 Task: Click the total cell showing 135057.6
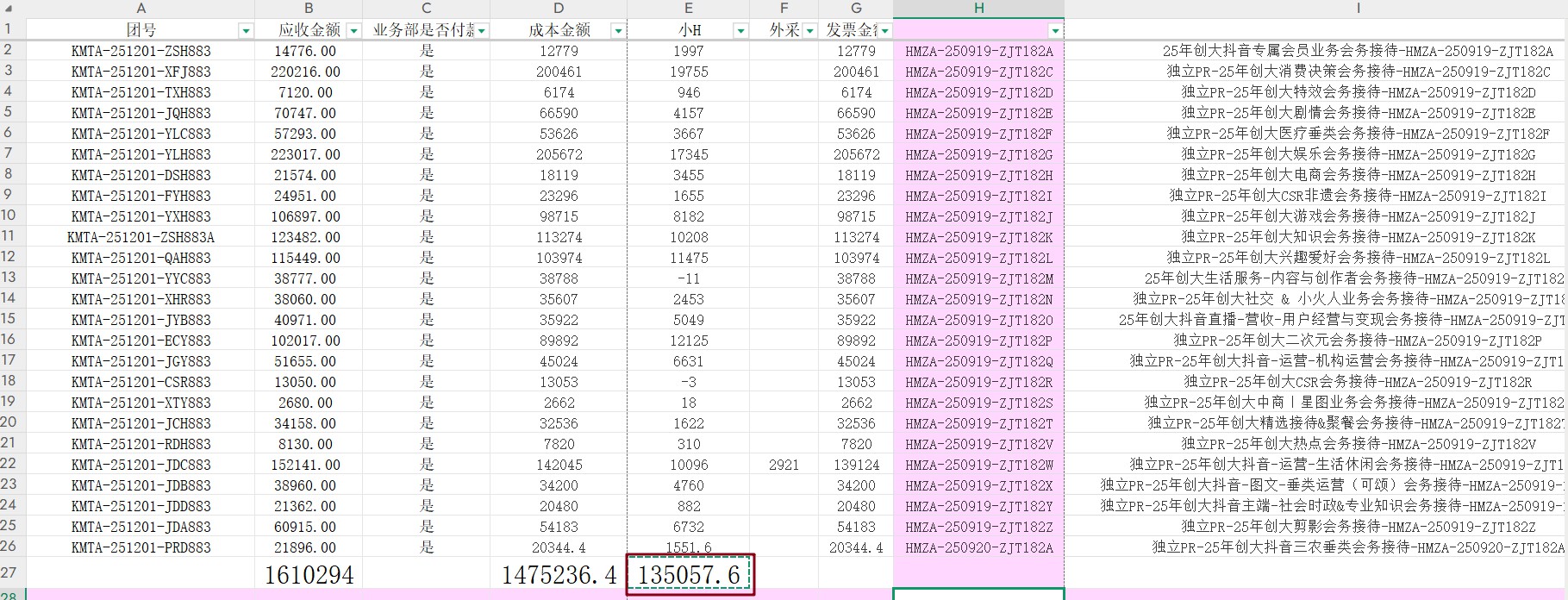click(689, 575)
